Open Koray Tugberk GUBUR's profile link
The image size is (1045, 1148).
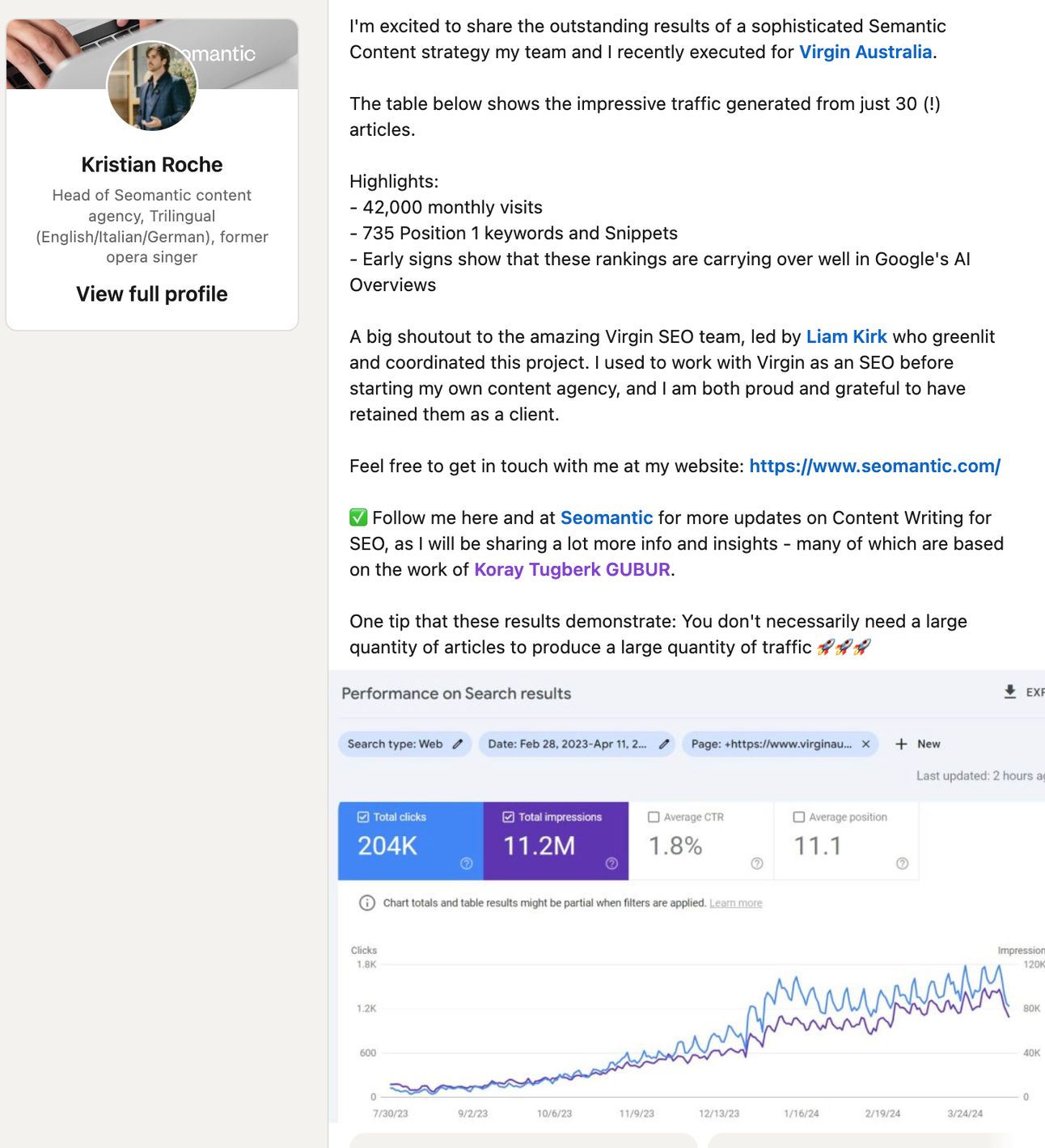[572, 569]
